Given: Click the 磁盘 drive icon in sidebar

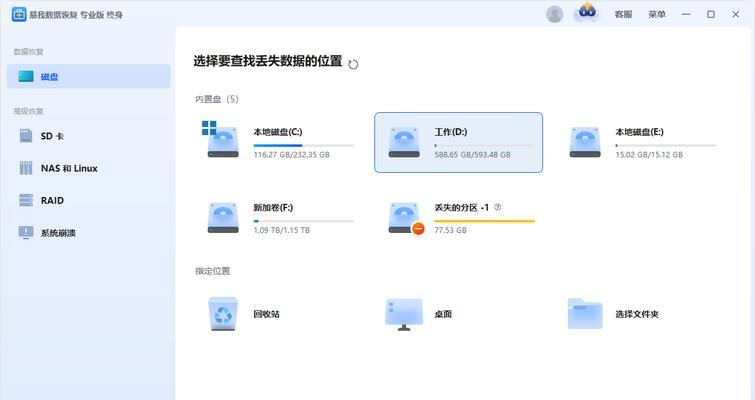Looking at the screenshot, I should click(x=26, y=76).
